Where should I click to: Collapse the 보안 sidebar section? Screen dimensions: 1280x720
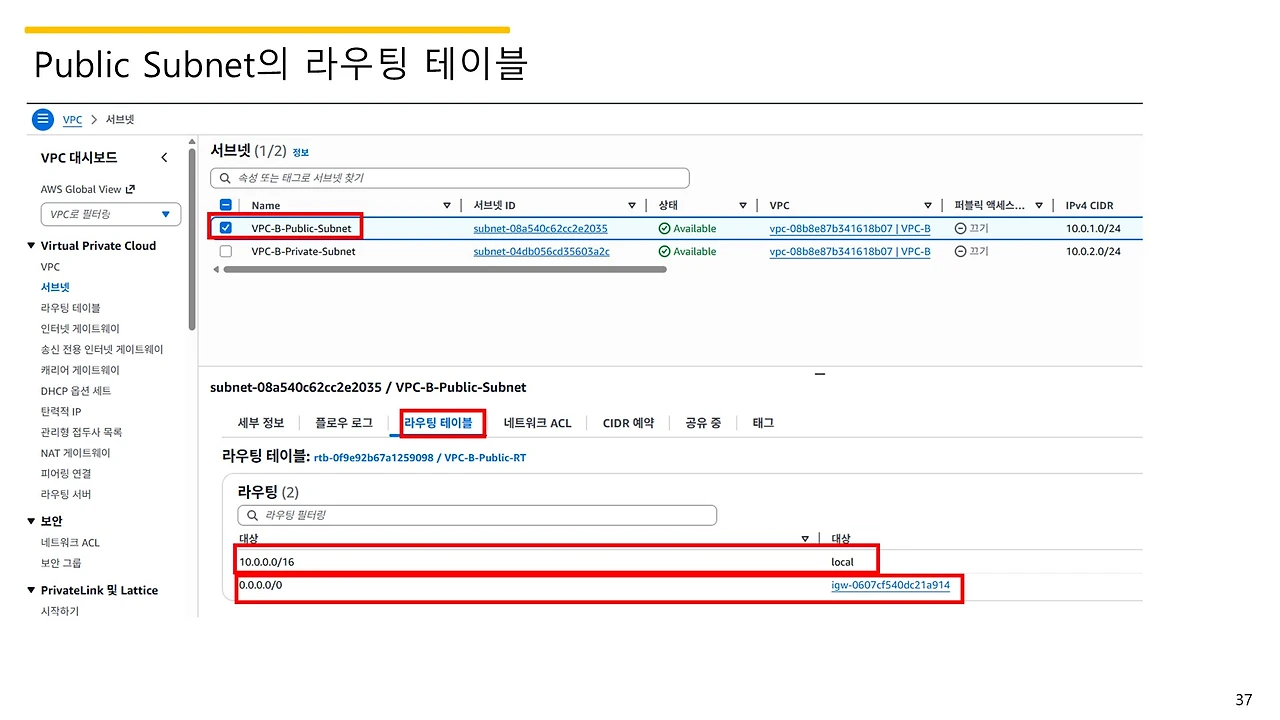tap(31, 520)
